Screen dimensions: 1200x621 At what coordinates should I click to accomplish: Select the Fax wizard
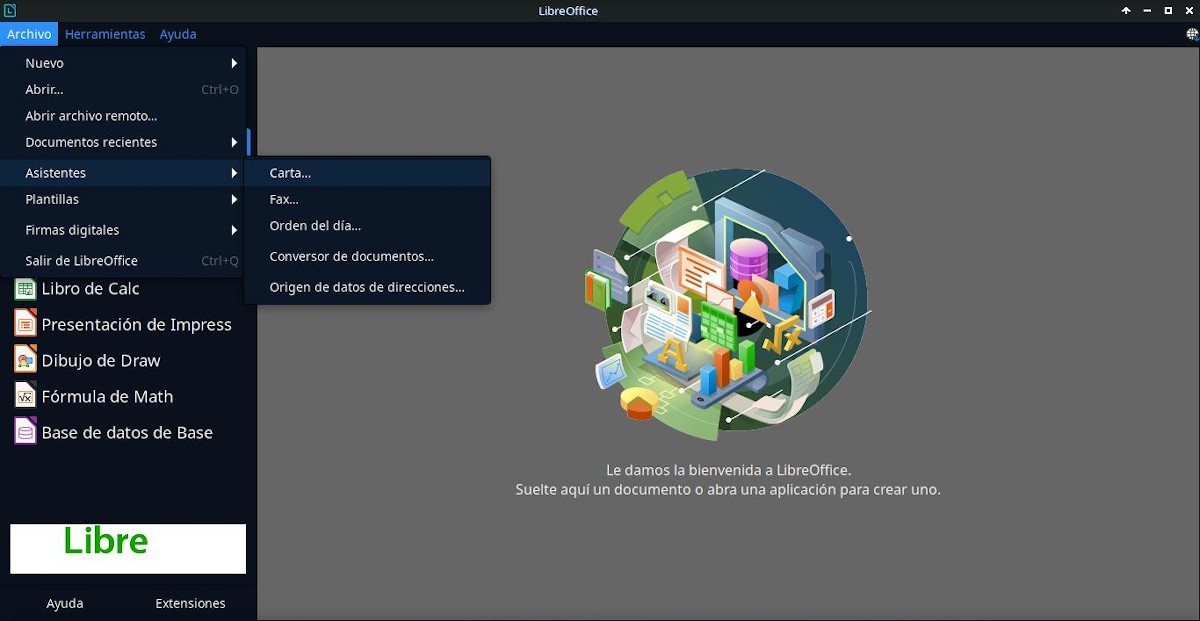[x=283, y=199]
